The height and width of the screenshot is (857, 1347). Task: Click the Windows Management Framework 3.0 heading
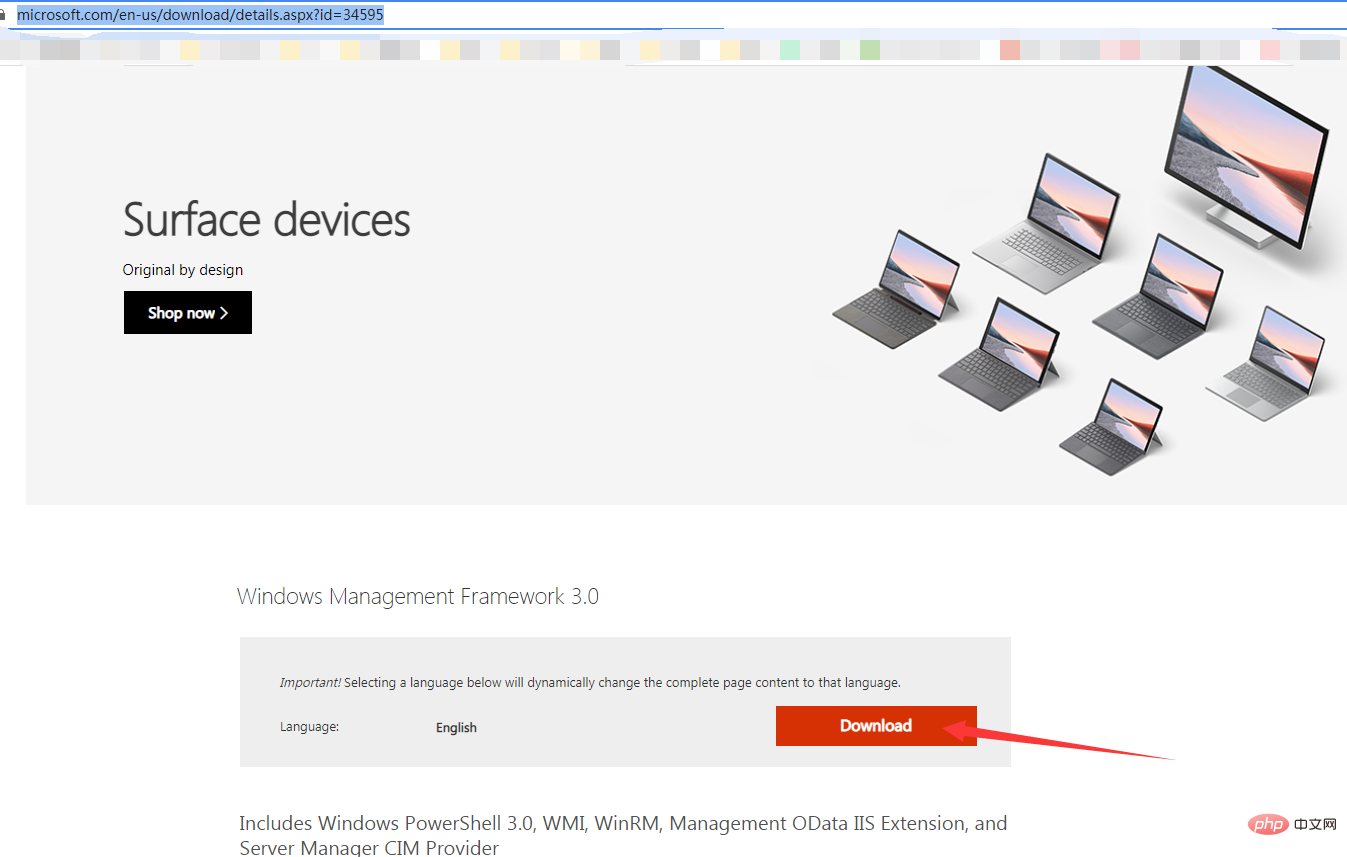pos(418,597)
